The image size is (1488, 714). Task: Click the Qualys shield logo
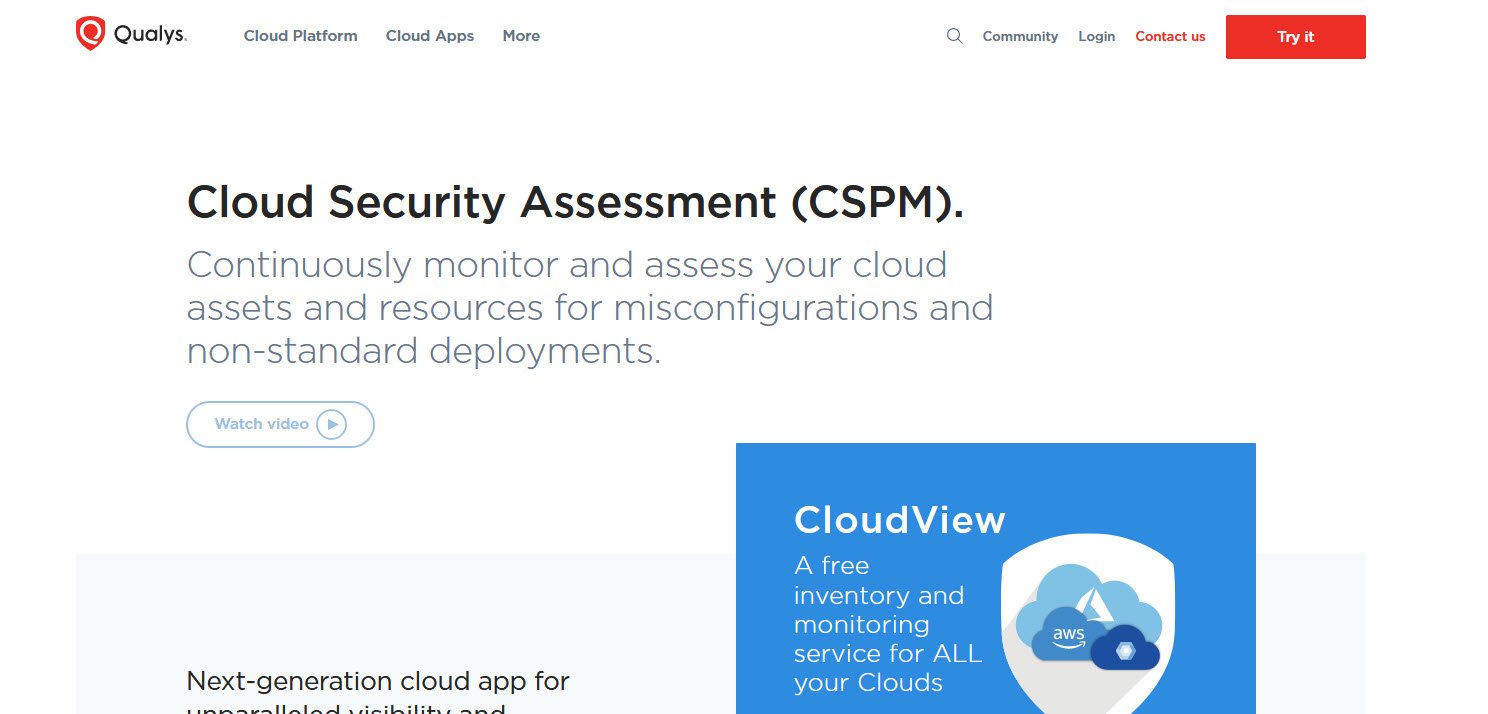[90, 34]
